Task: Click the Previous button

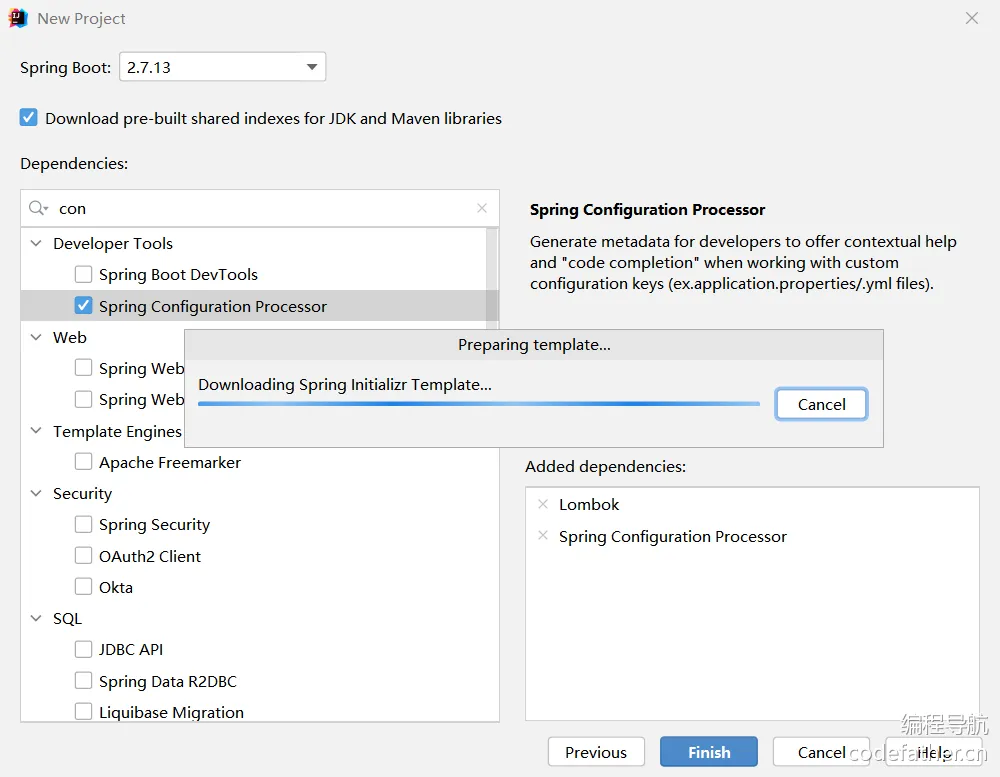Action: pyautogui.click(x=596, y=752)
